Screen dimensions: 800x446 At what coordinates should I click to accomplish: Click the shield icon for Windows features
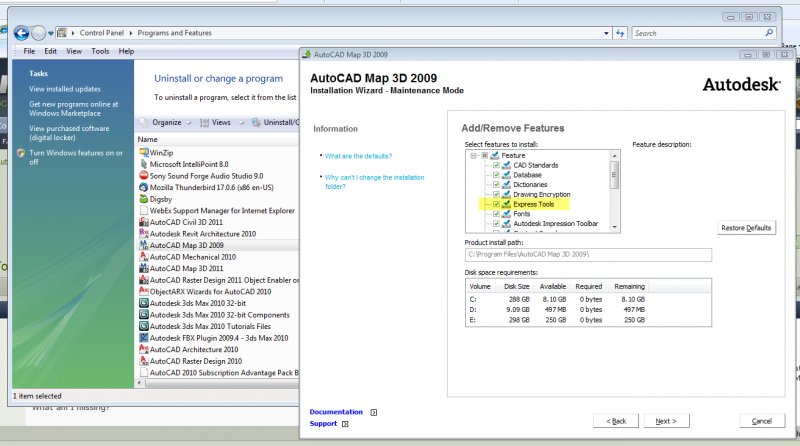pos(21,153)
